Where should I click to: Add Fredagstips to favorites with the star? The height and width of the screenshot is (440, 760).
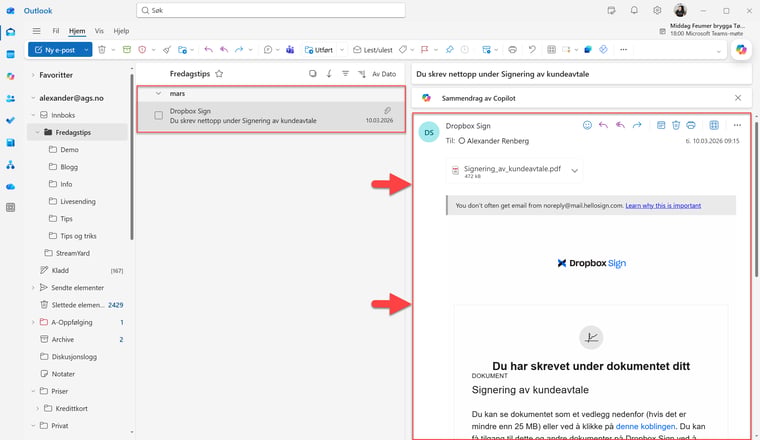click(219, 74)
